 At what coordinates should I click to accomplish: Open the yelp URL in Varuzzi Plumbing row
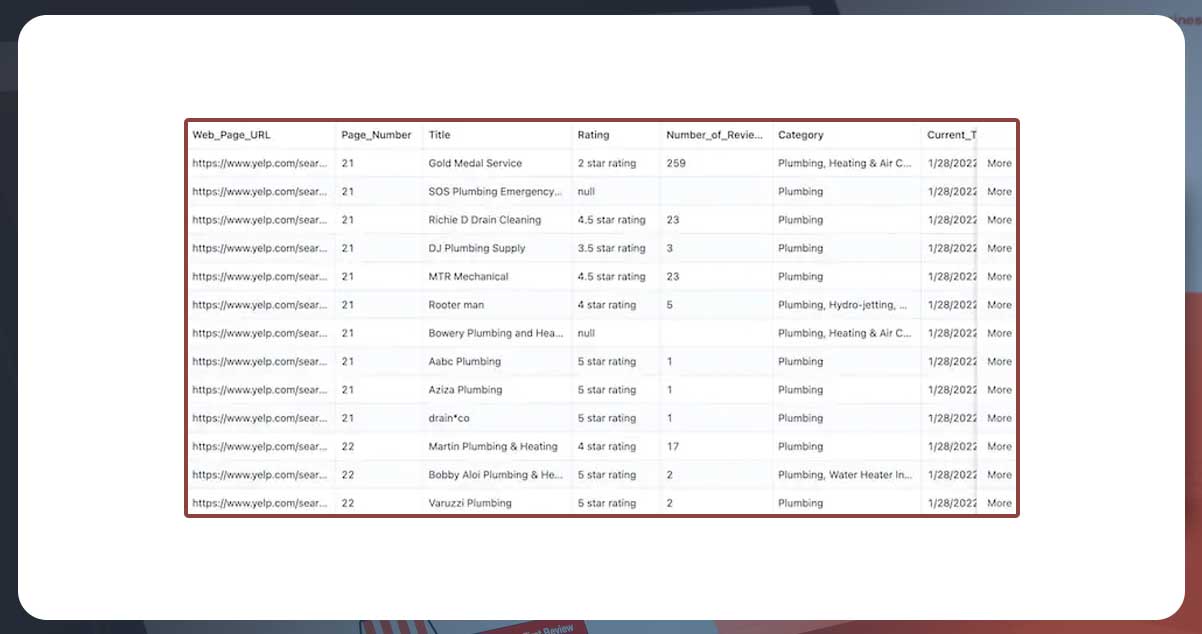click(x=260, y=503)
